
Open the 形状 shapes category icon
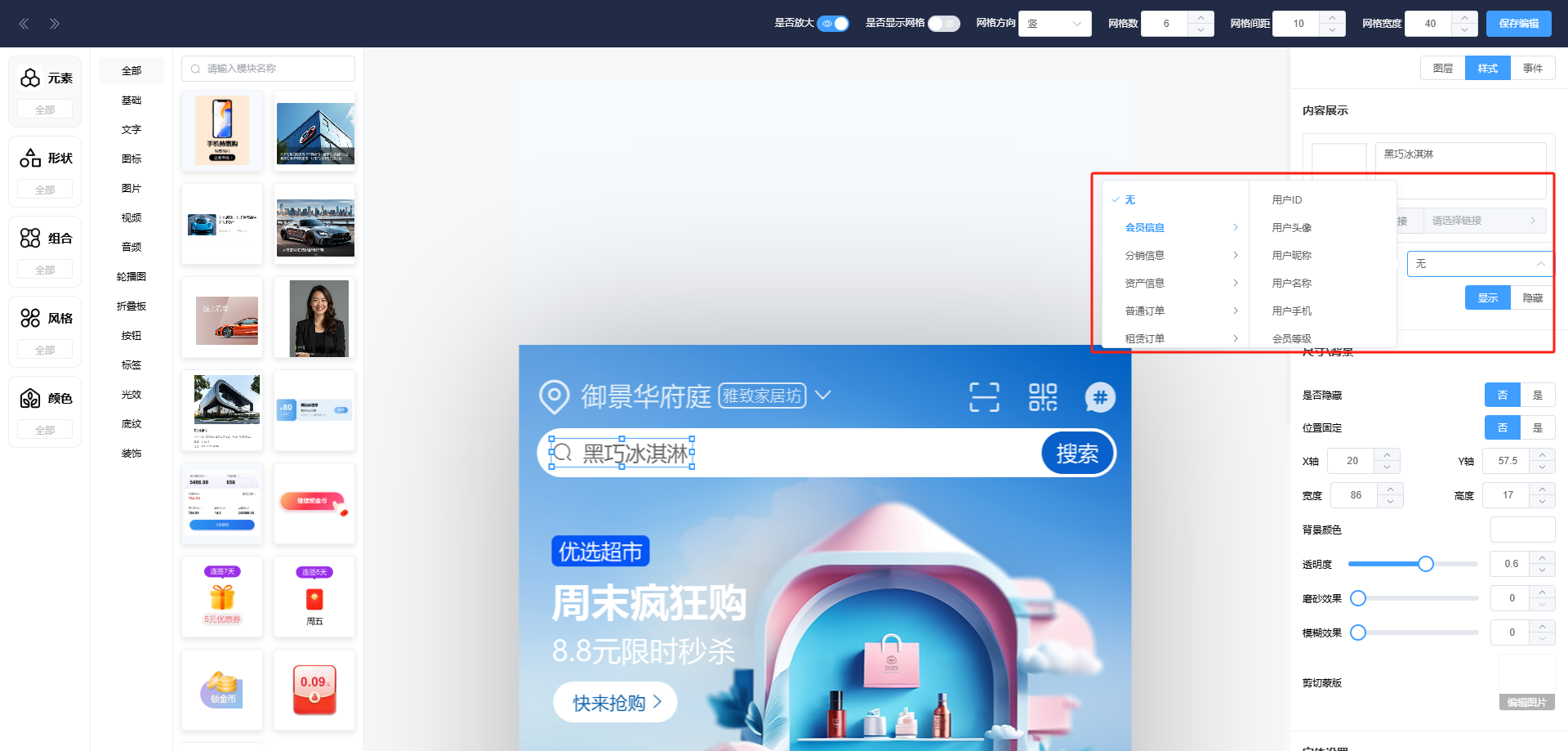(30, 158)
